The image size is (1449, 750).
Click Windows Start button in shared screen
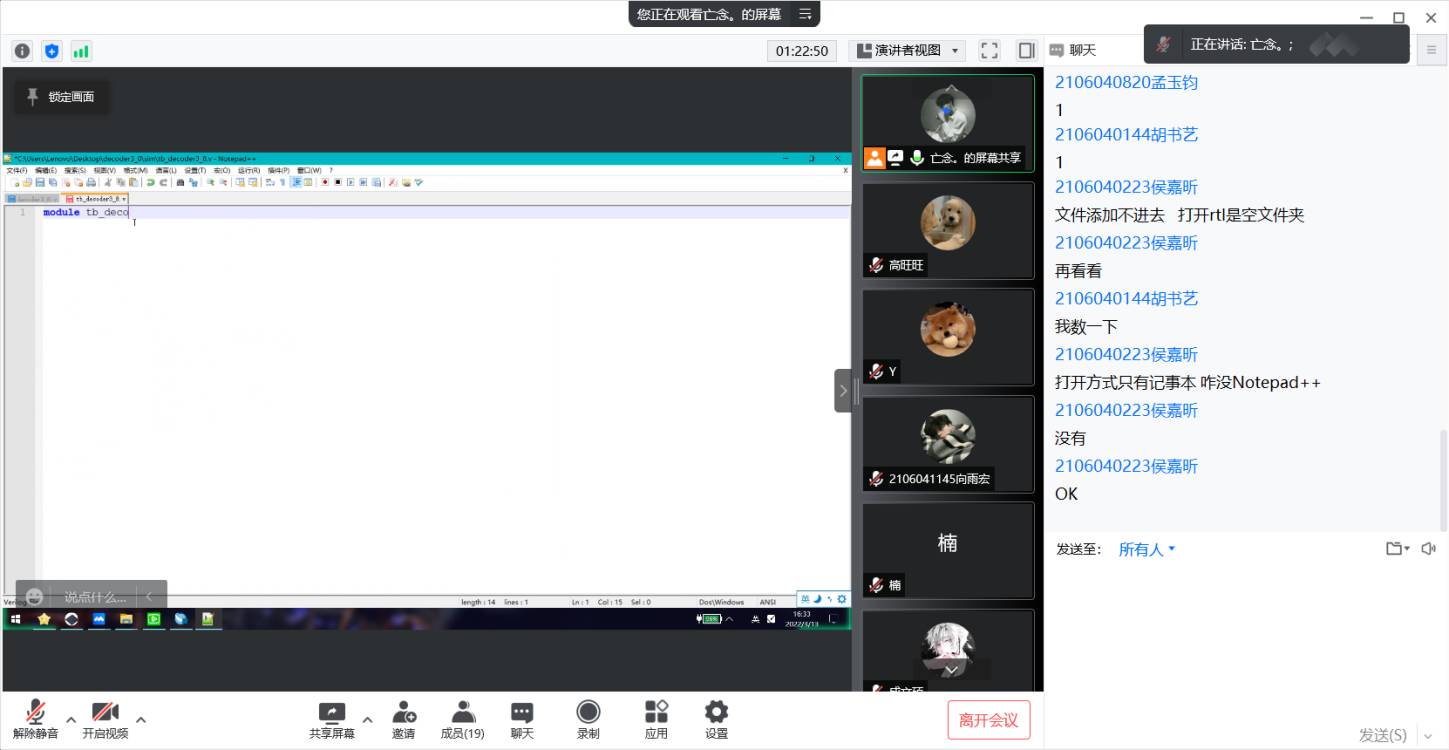click(x=15, y=619)
